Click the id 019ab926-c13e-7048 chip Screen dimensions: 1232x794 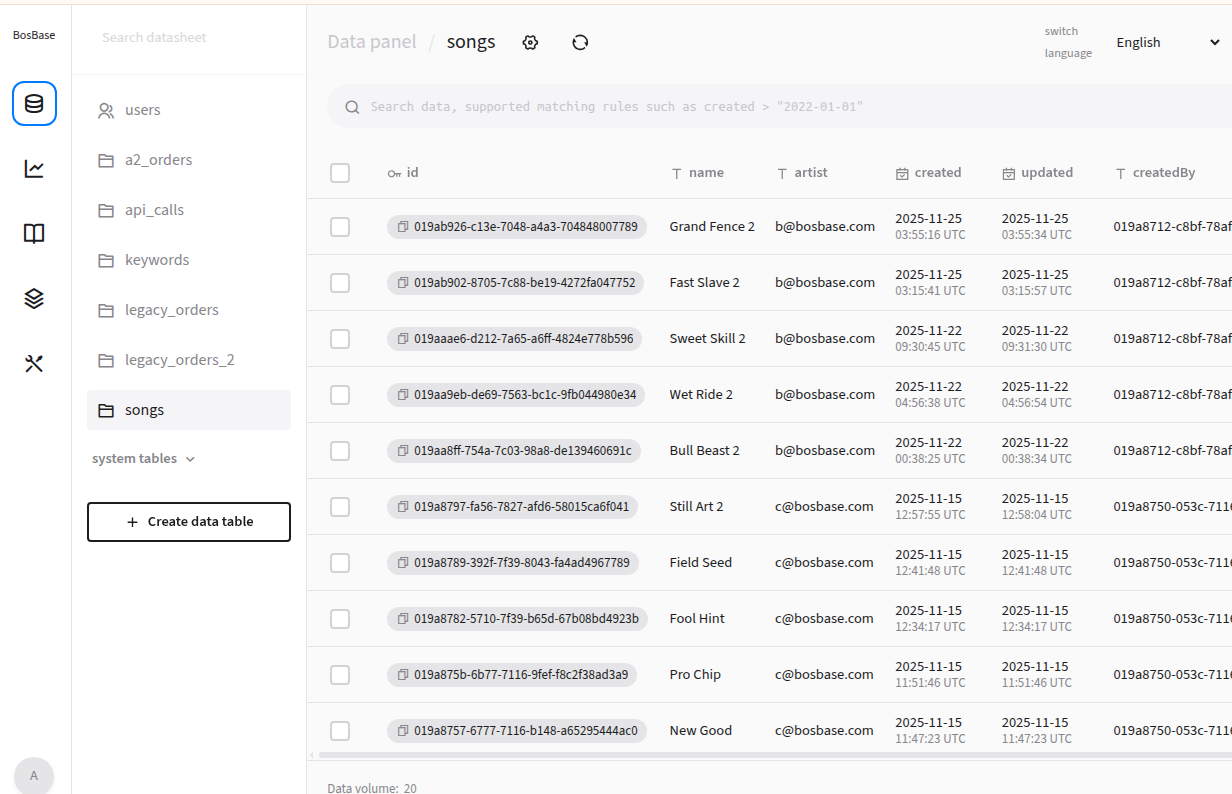point(517,227)
